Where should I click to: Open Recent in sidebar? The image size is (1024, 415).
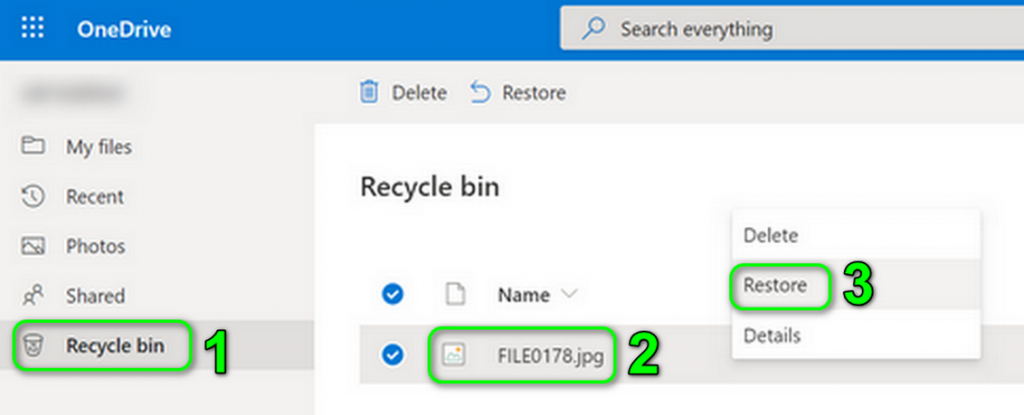point(95,196)
